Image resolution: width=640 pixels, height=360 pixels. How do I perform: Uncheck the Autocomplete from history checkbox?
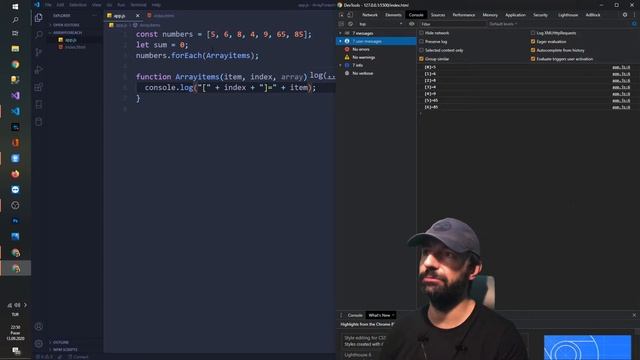(x=533, y=50)
